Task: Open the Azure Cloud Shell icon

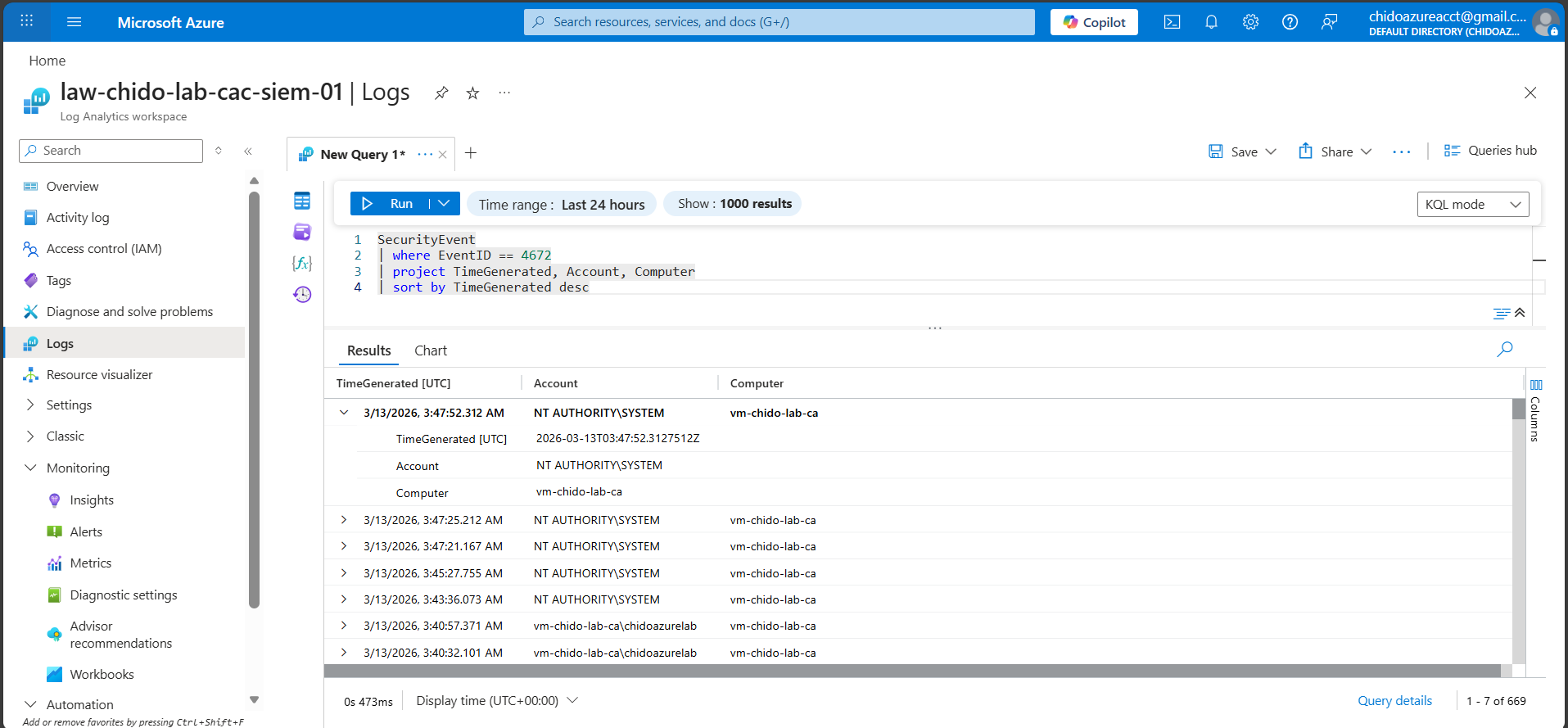Action: point(1172,22)
